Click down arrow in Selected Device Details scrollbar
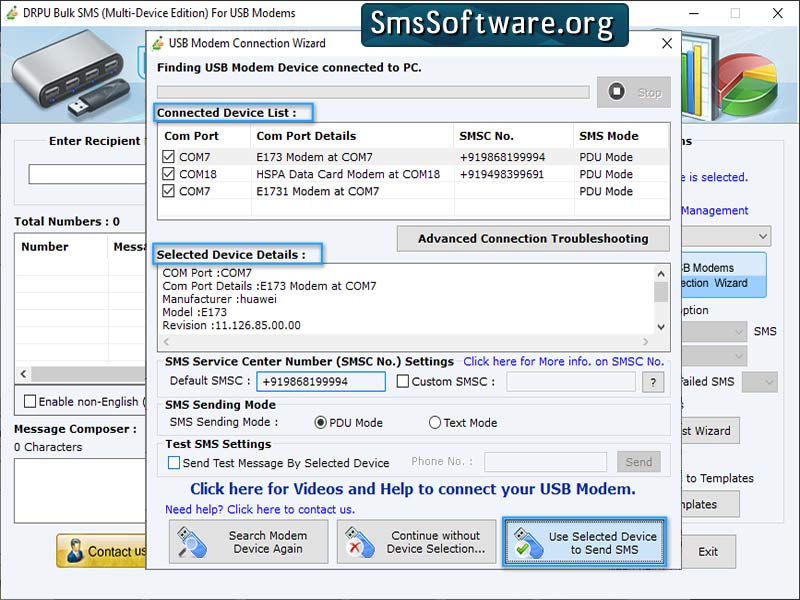The image size is (800, 600). pos(661,327)
